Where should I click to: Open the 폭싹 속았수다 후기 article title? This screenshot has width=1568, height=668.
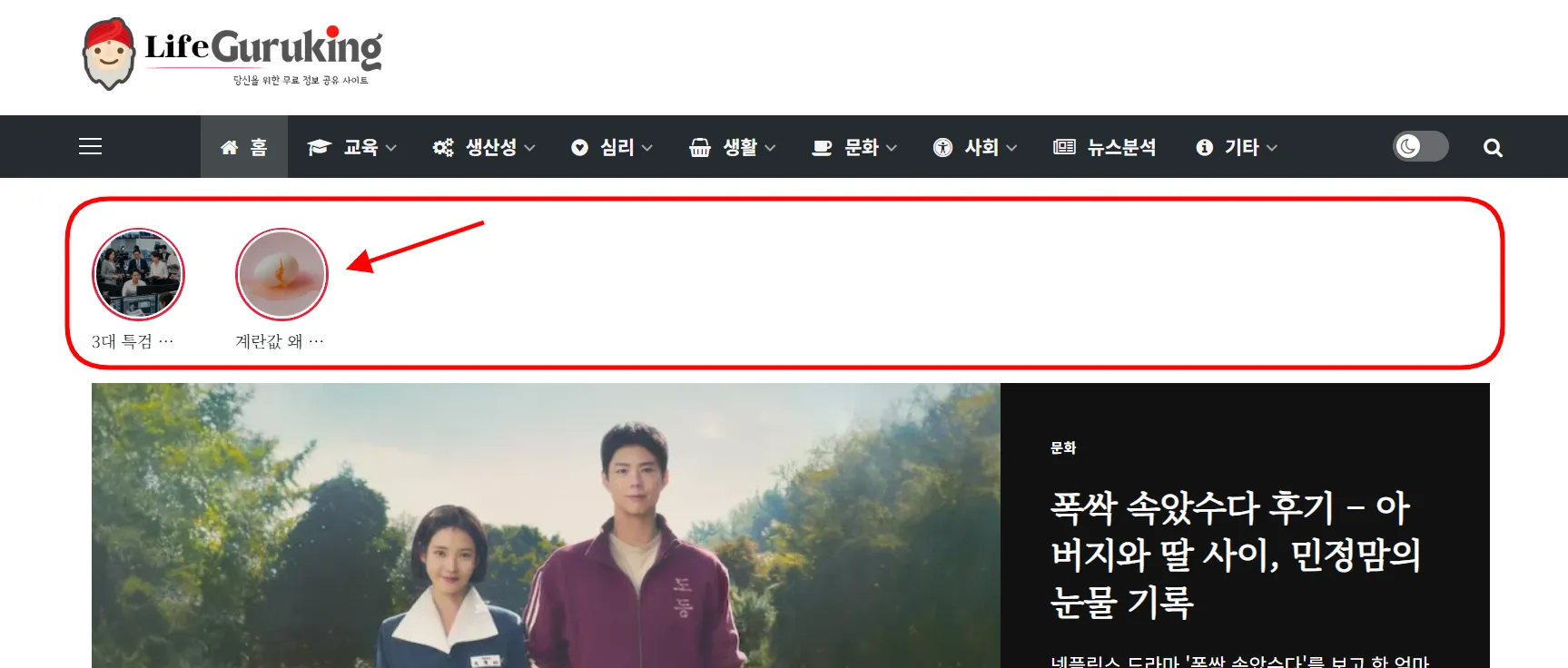tap(1235, 555)
